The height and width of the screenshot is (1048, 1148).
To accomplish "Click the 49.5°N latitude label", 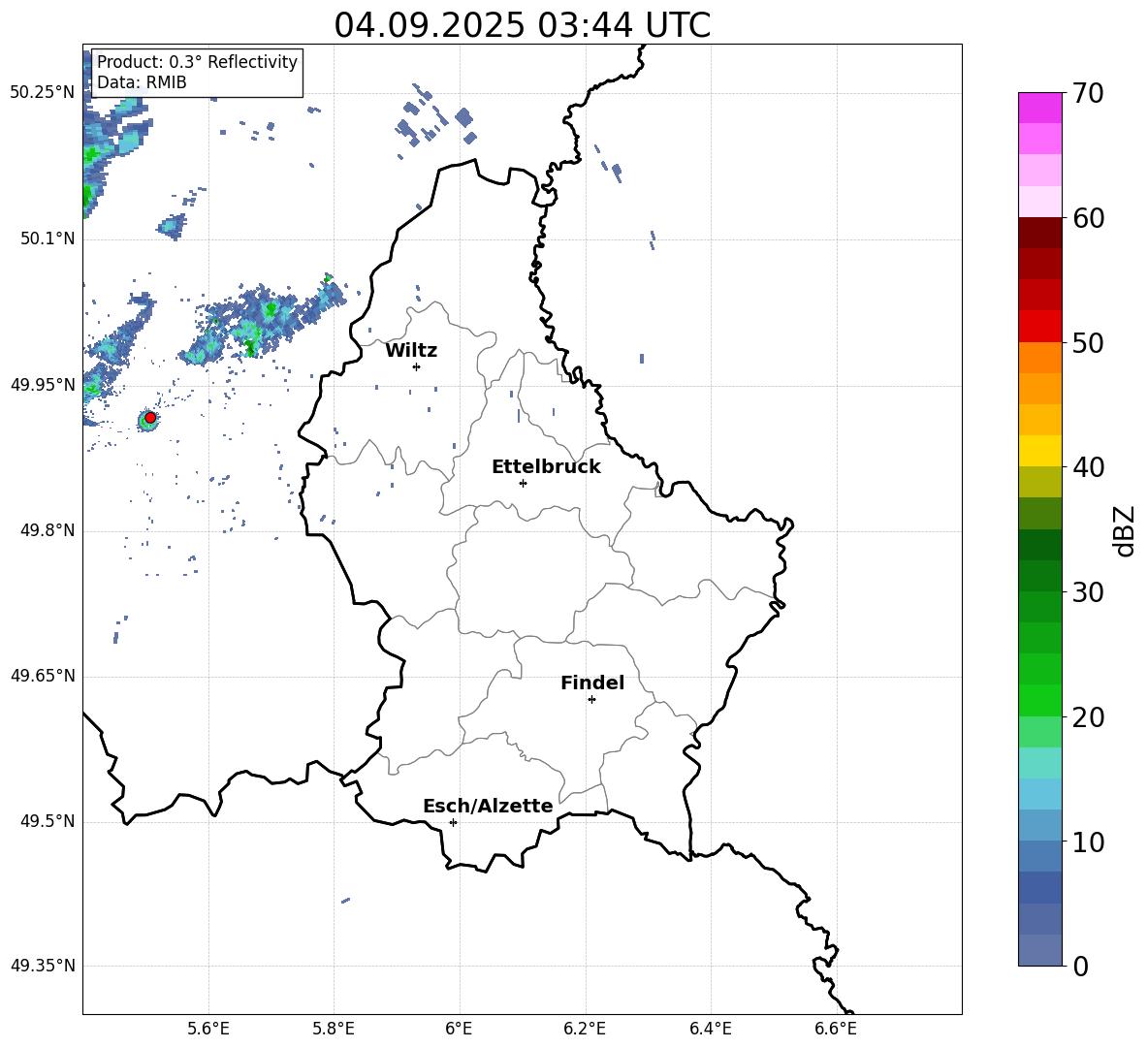I will (48, 821).
